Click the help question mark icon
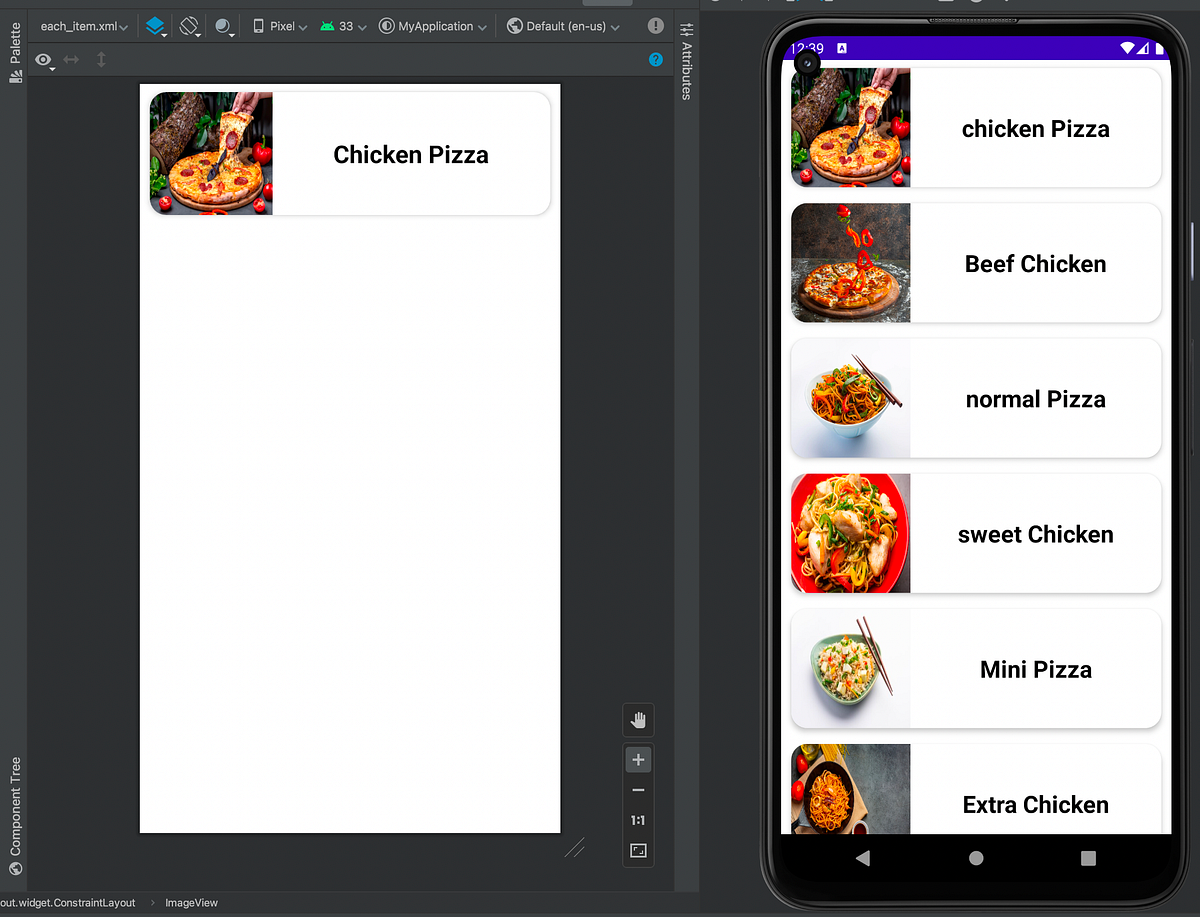The image size is (1200, 917). [655, 59]
